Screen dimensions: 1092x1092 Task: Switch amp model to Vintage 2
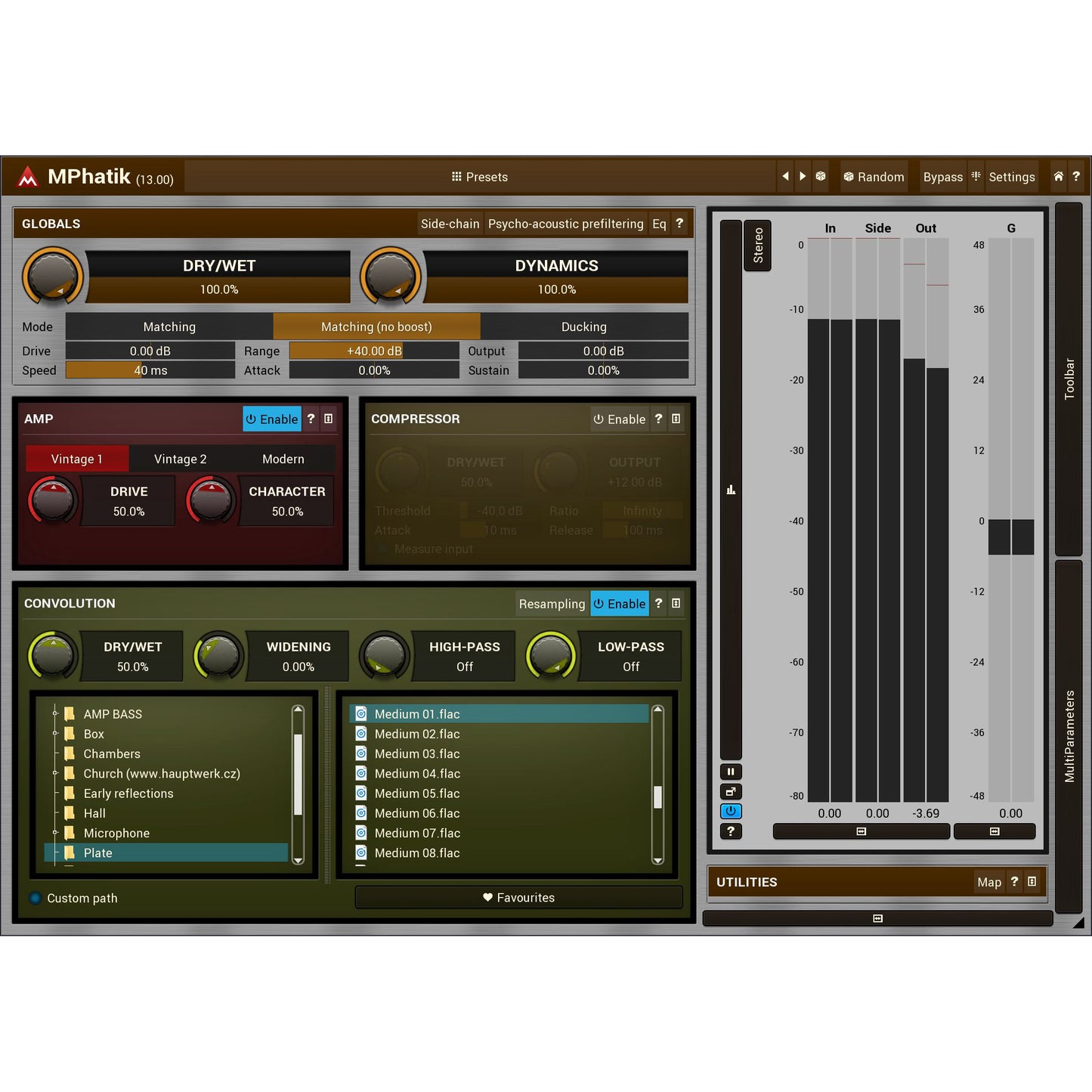(x=180, y=459)
